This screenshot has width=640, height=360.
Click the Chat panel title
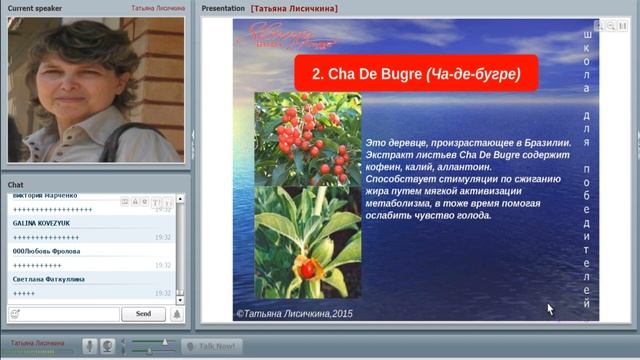pos(16,185)
